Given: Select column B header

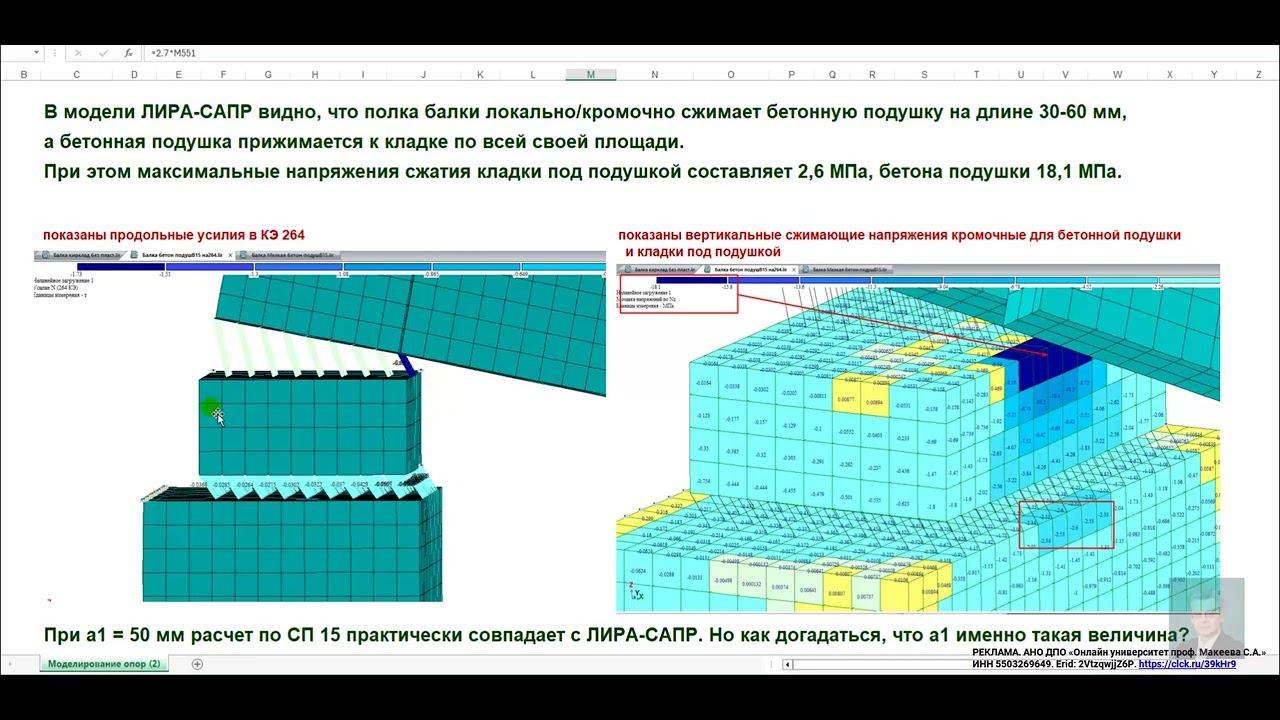Looking at the screenshot, I should pos(24,75).
